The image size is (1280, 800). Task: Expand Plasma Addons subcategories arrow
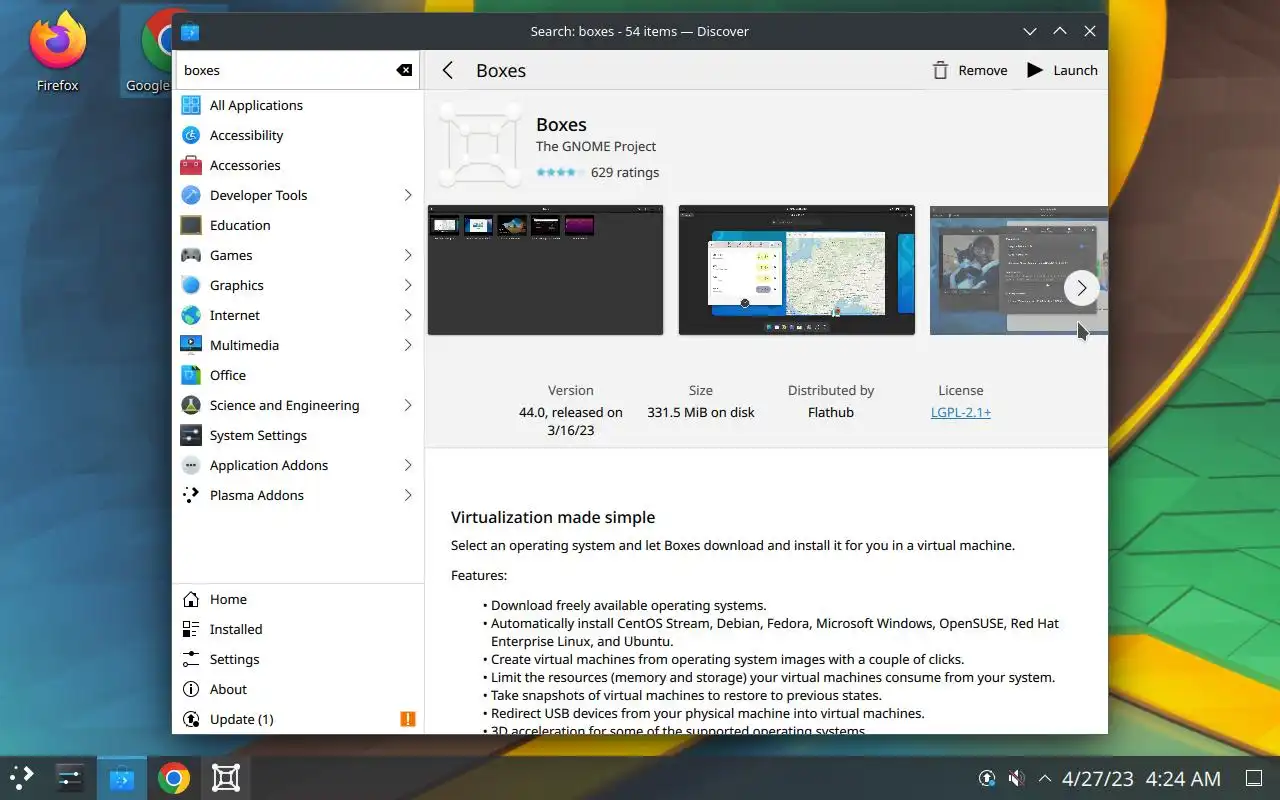pyautogui.click(x=408, y=495)
